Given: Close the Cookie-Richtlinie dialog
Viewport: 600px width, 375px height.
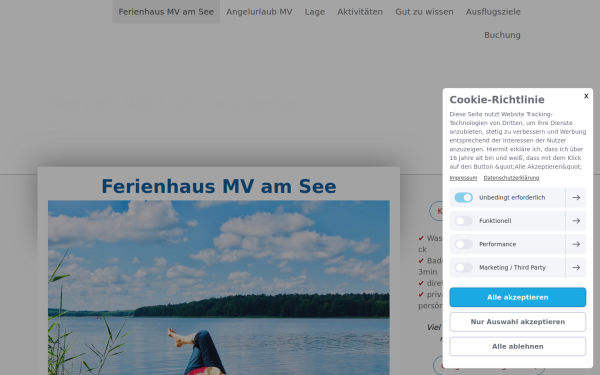Looking at the screenshot, I should click(586, 96).
